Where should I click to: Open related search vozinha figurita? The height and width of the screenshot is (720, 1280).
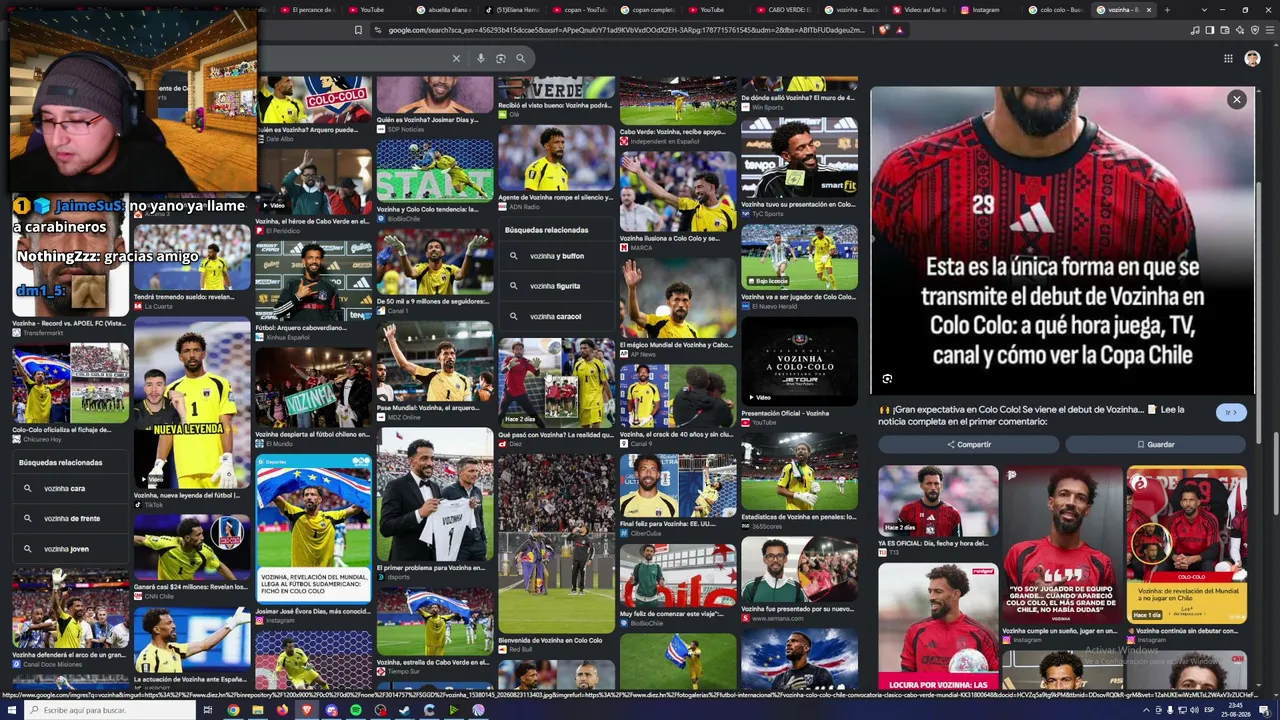557,286
